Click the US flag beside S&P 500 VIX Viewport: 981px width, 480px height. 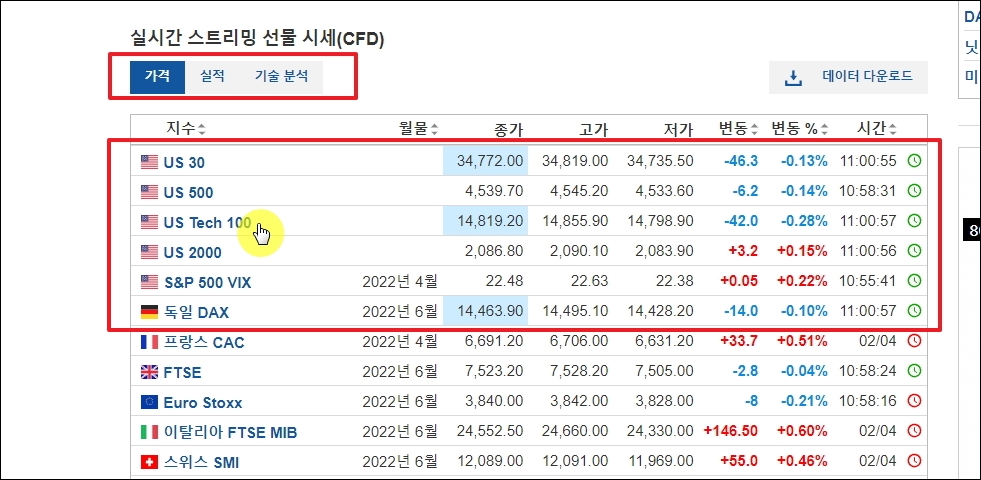pos(149,282)
